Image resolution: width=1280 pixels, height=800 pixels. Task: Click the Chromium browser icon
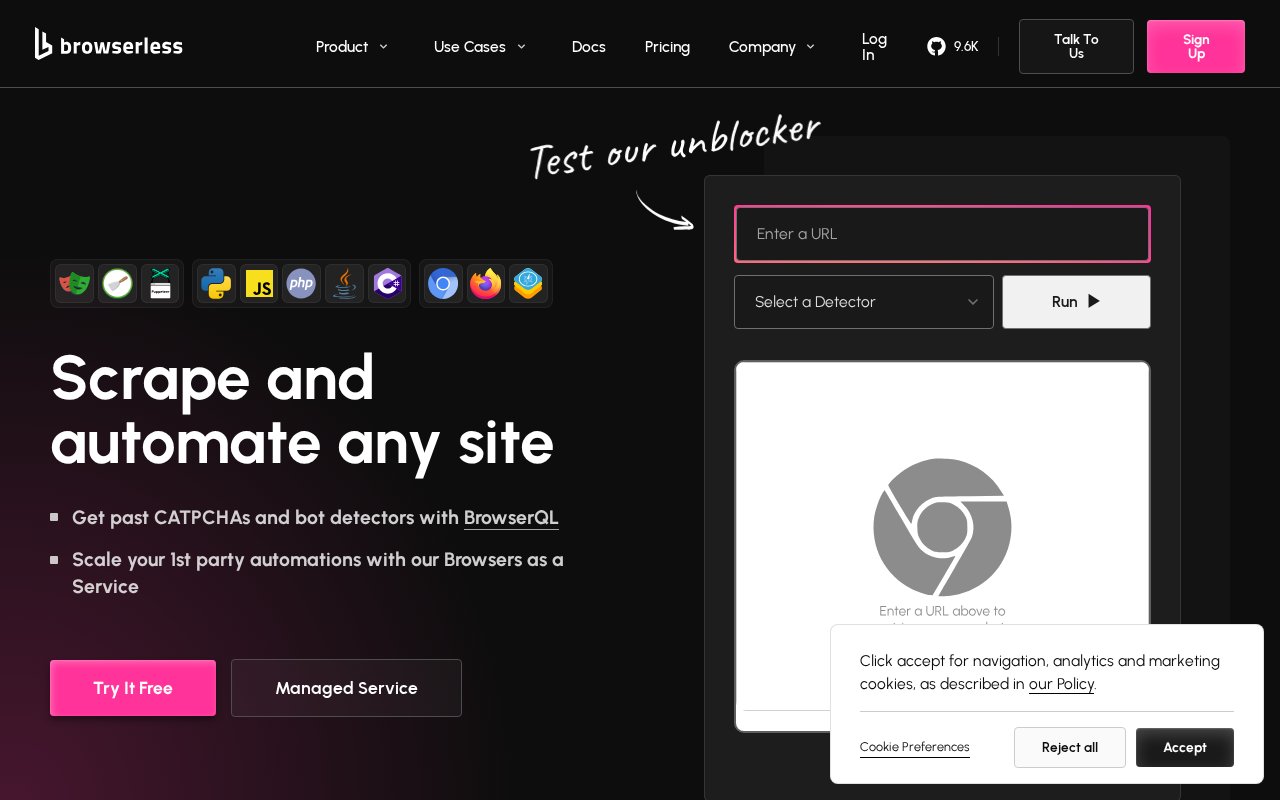pos(443,284)
